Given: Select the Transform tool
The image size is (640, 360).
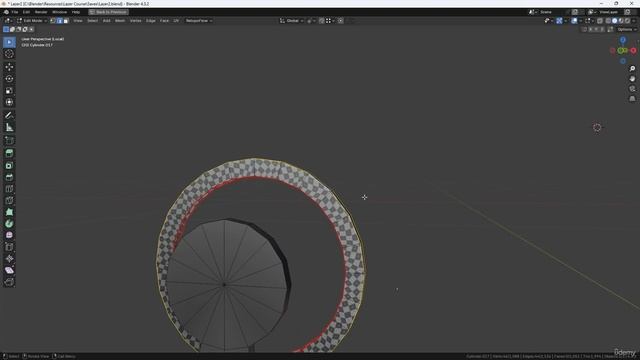Looking at the screenshot, I should 9,102.
